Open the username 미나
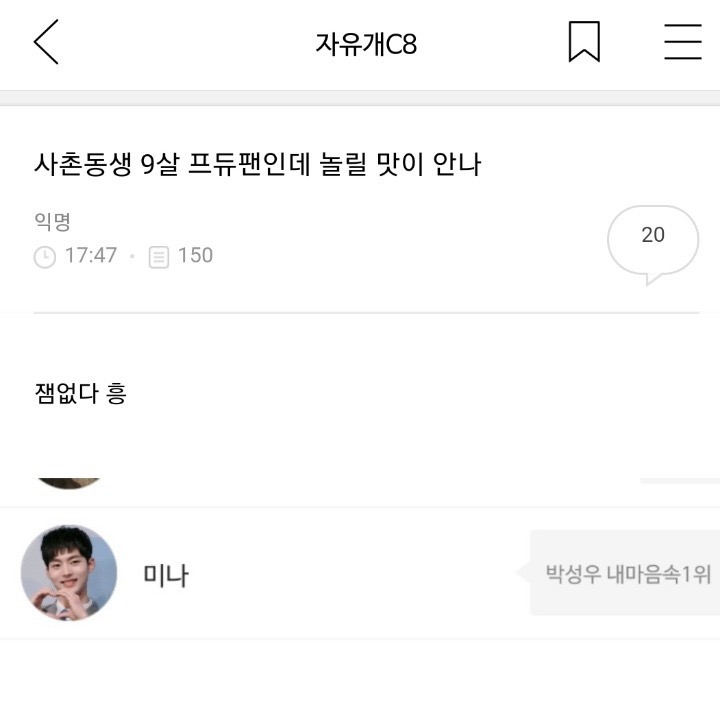This screenshot has width=720, height=720. point(166,575)
